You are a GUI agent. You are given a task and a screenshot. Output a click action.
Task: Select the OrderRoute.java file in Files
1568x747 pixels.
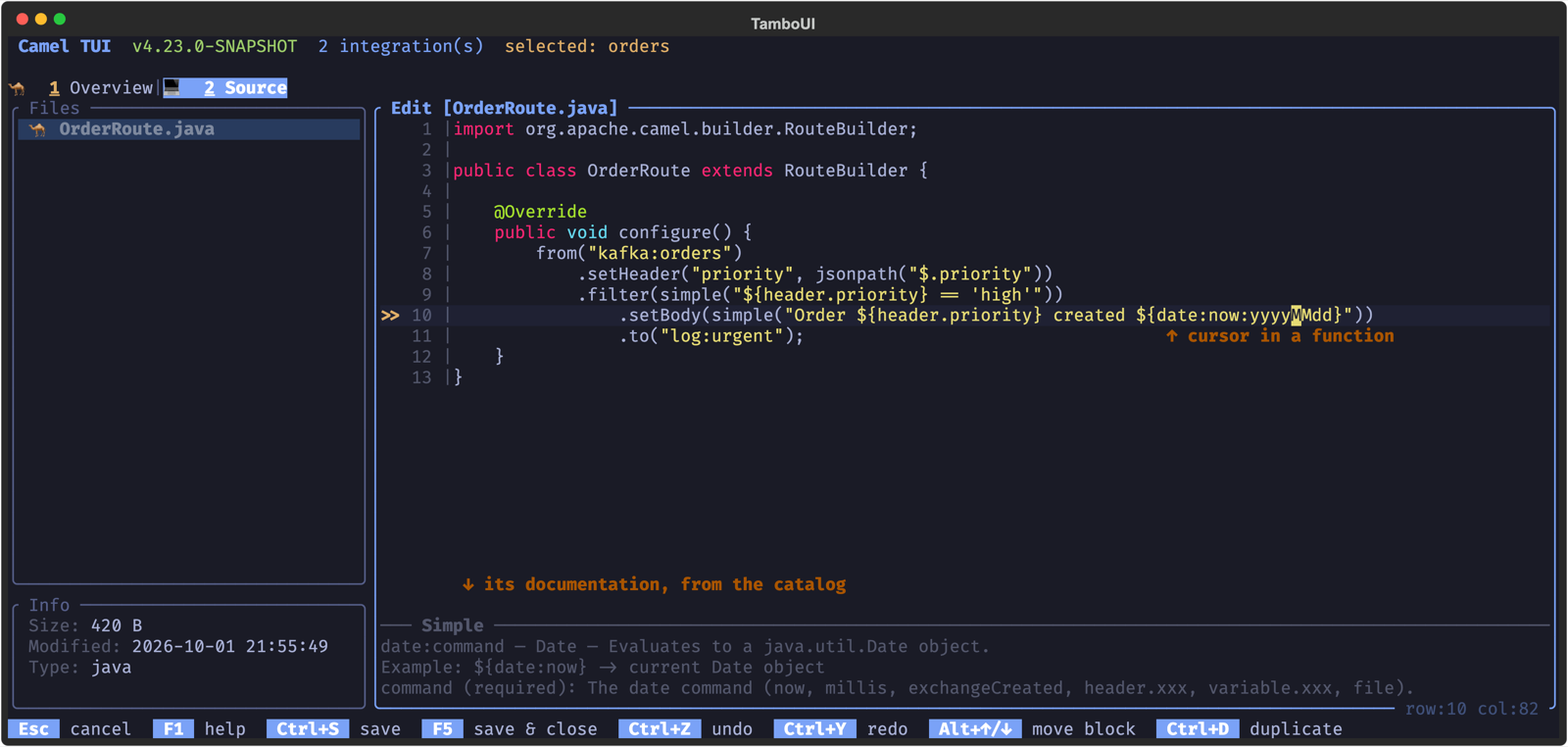click(x=189, y=129)
